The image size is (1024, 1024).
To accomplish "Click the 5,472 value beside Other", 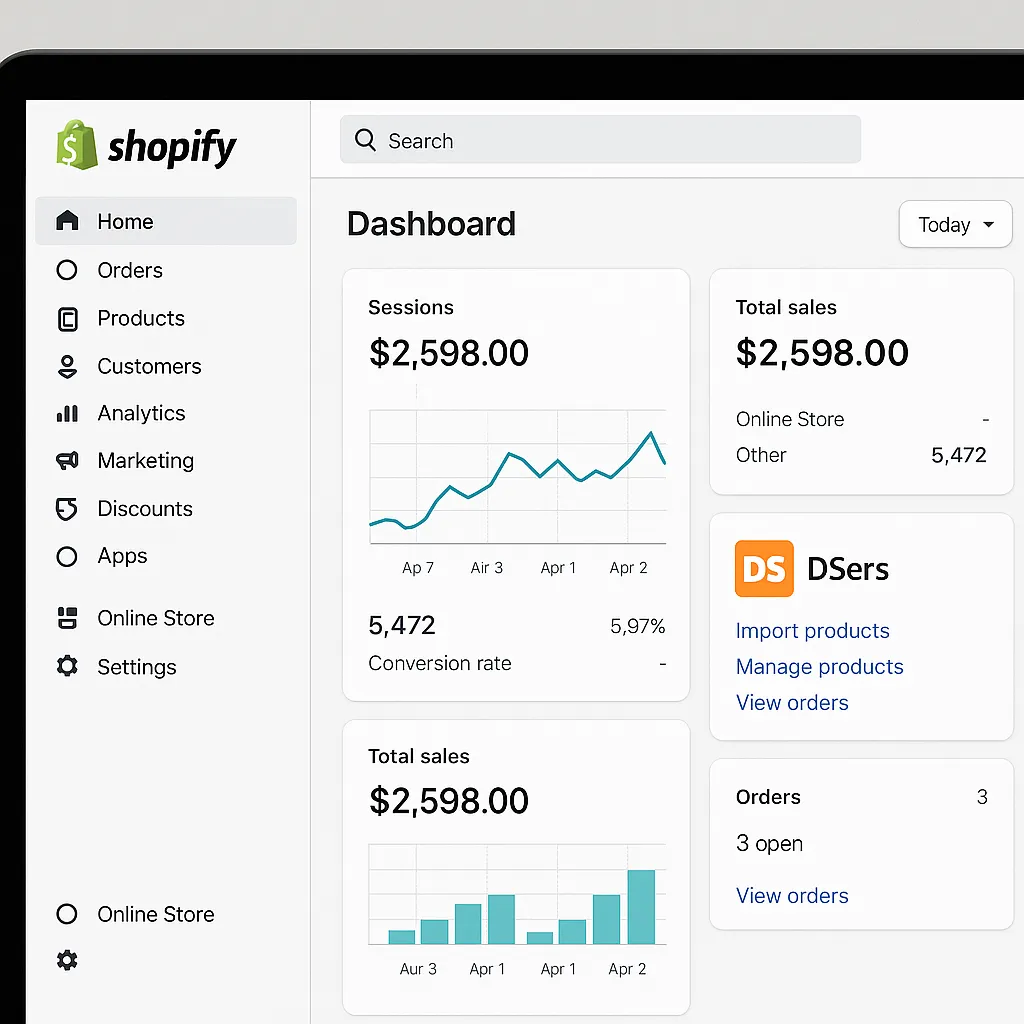I will click(x=959, y=455).
